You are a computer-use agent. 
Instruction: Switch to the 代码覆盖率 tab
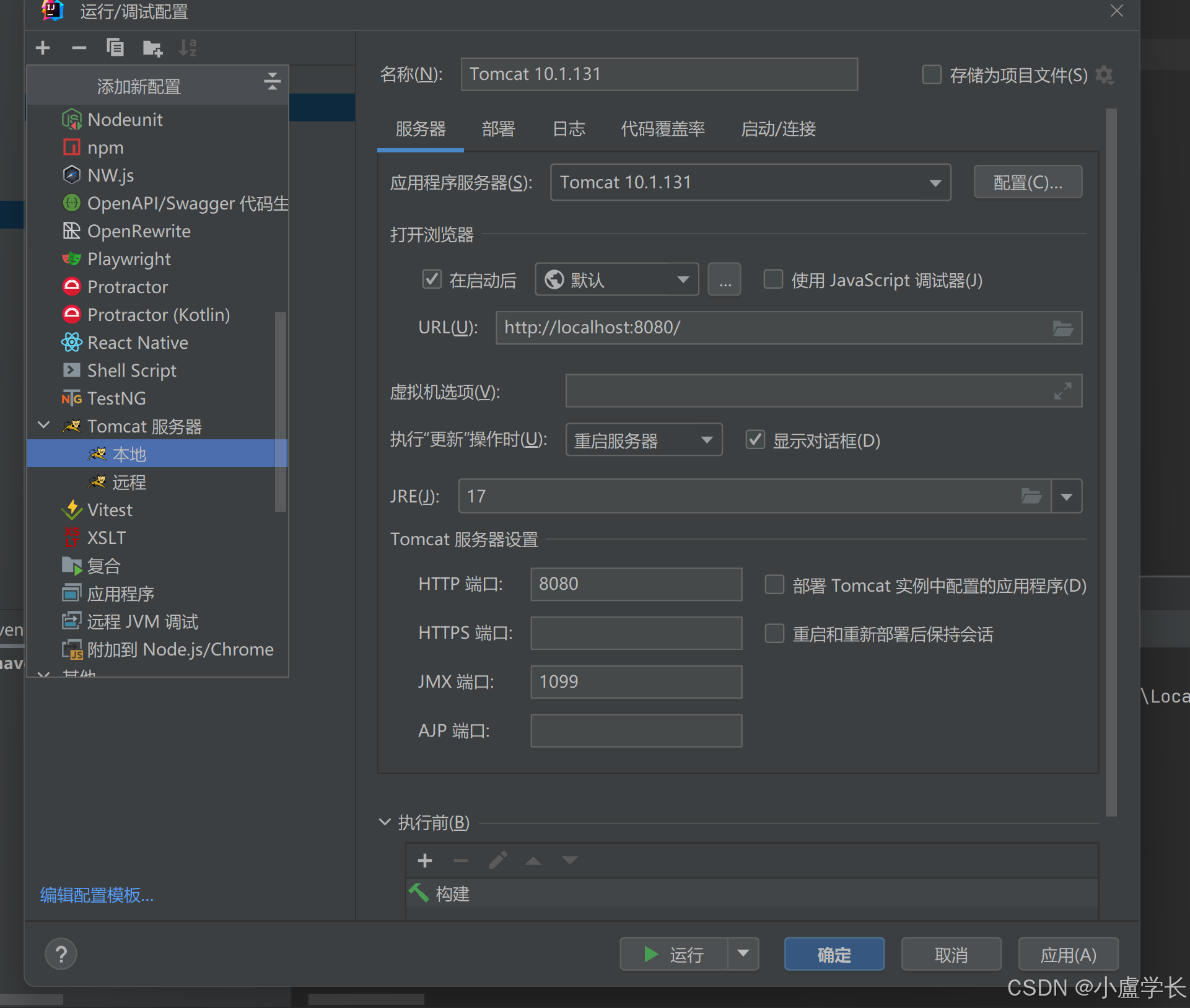tap(663, 129)
